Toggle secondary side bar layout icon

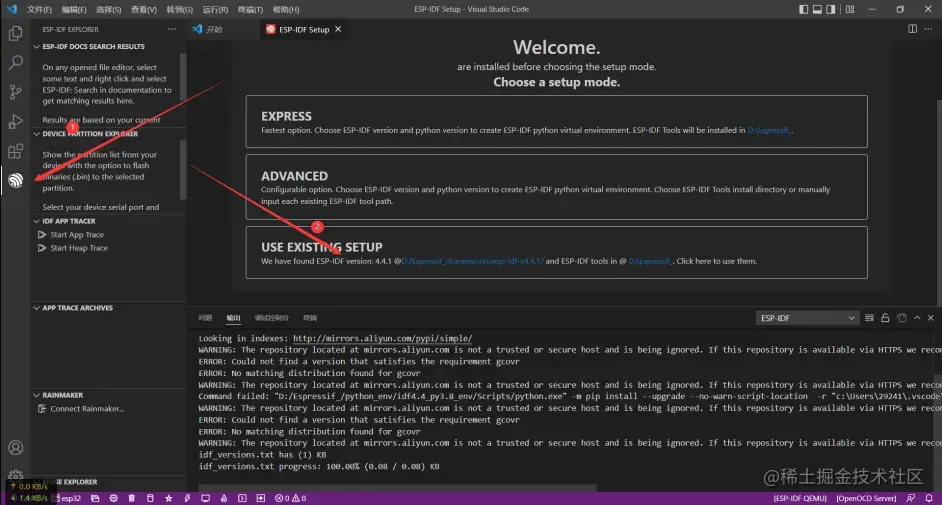[x=831, y=10]
